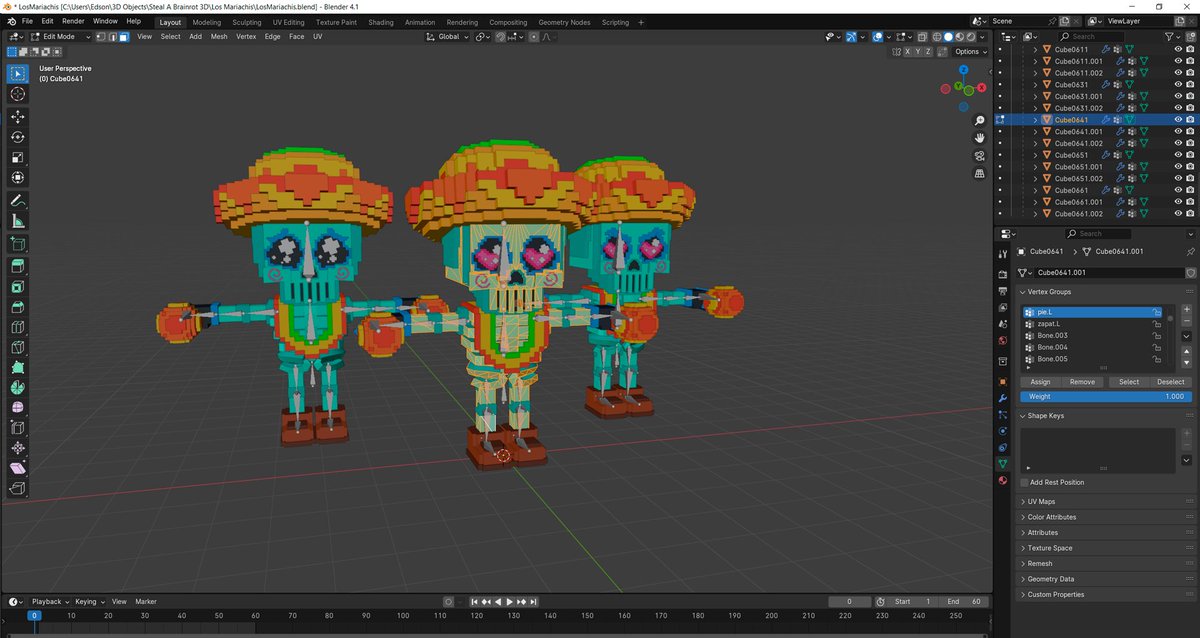Select the Poly Build tool
1200x638 pixels.
(18, 367)
